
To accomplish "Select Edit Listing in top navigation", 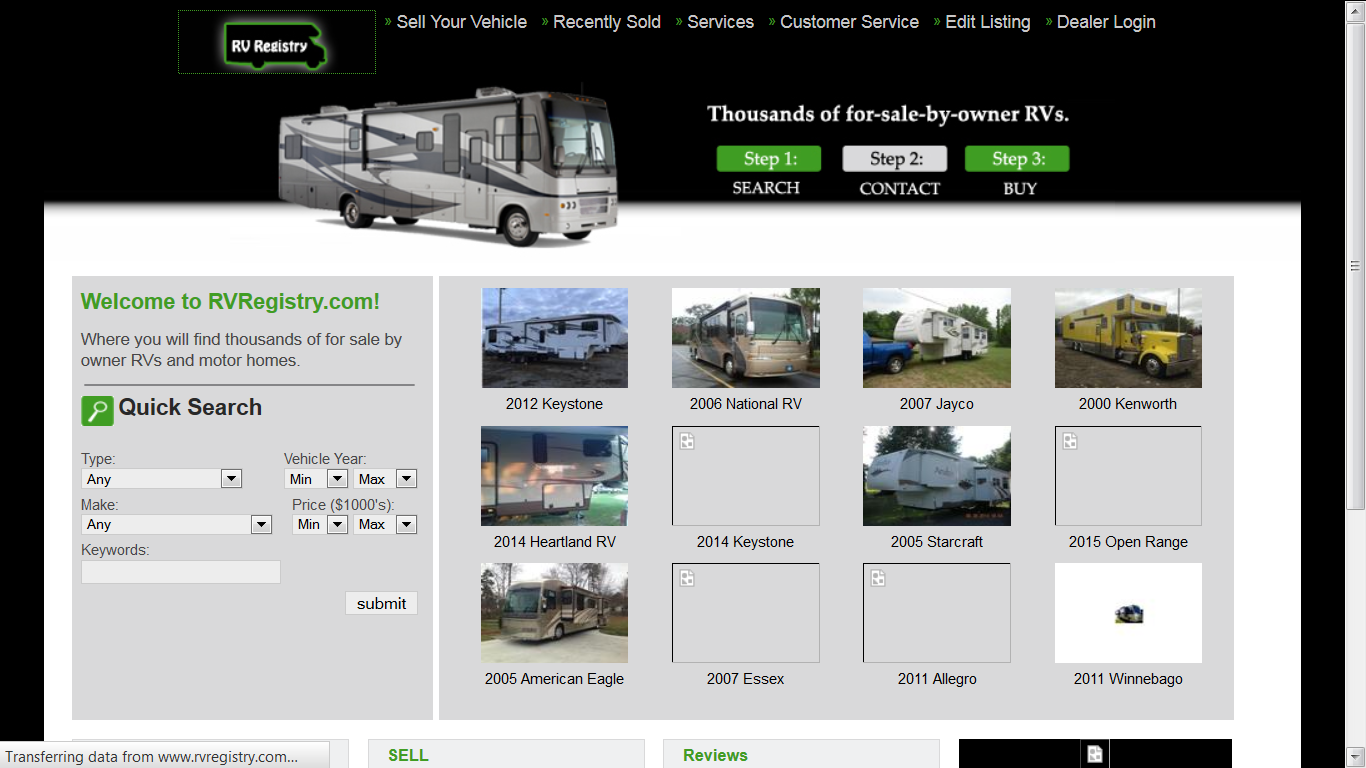I will [987, 22].
